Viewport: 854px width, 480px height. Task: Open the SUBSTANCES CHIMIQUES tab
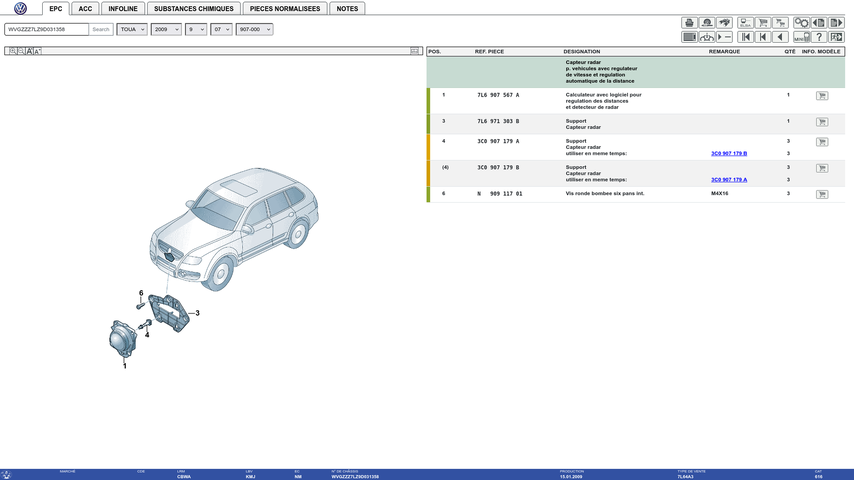pyautogui.click(x=193, y=8)
